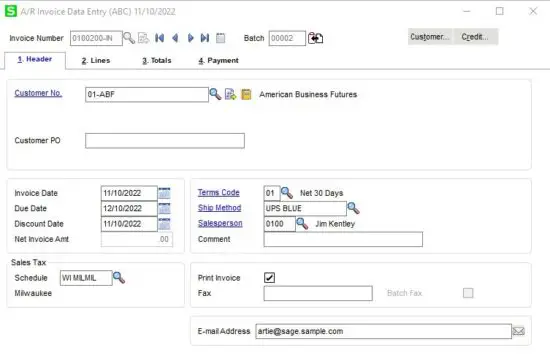Click the customer quick-add icon

(230, 94)
